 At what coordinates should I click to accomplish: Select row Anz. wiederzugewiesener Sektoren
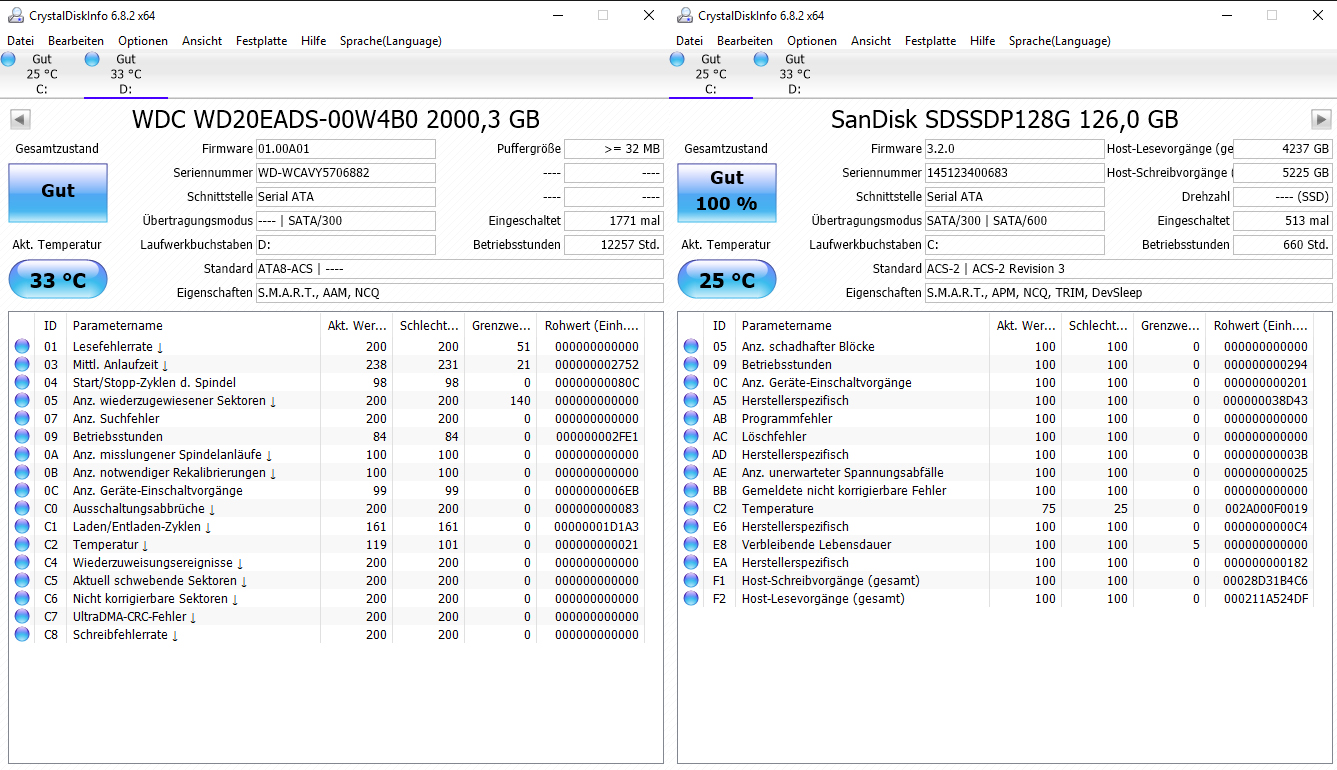coord(326,401)
